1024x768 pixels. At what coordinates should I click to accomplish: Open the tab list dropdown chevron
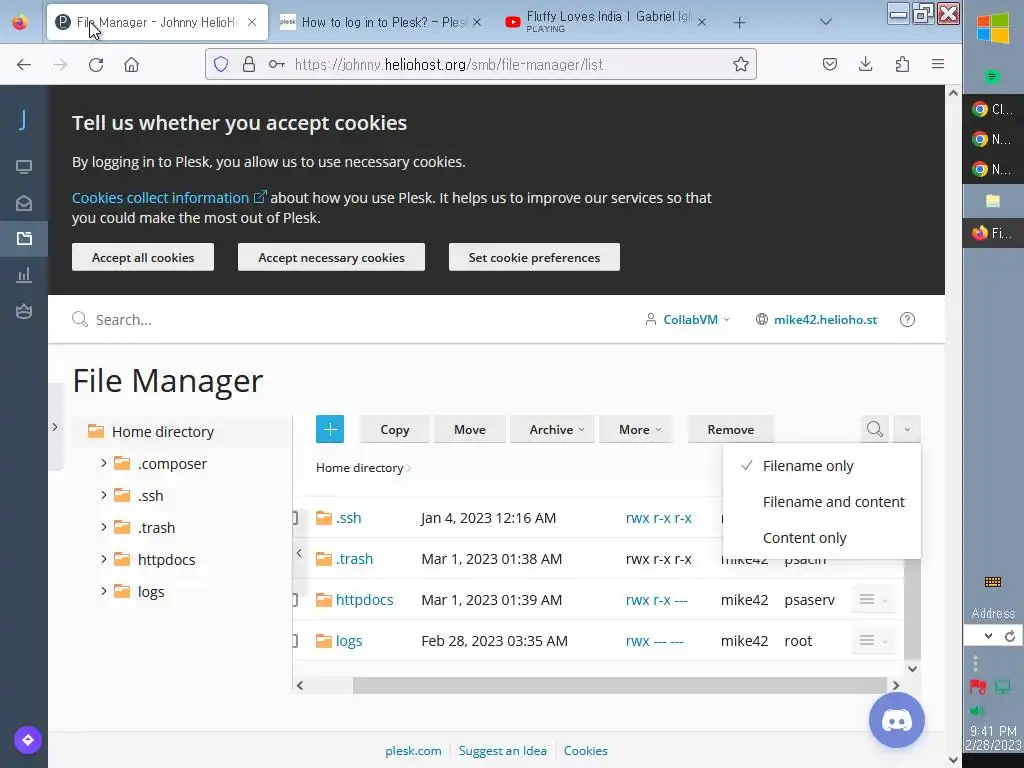click(x=825, y=22)
